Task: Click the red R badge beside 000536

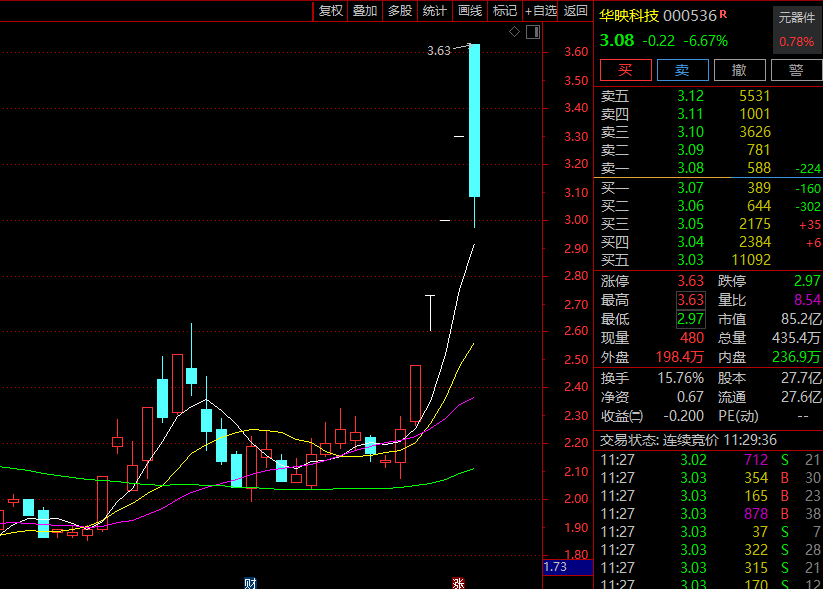Action: click(x=723, y=15)
